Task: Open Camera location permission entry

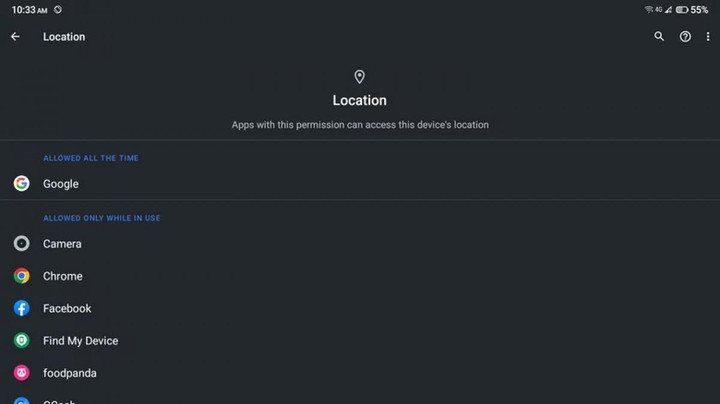Action: 360,243
